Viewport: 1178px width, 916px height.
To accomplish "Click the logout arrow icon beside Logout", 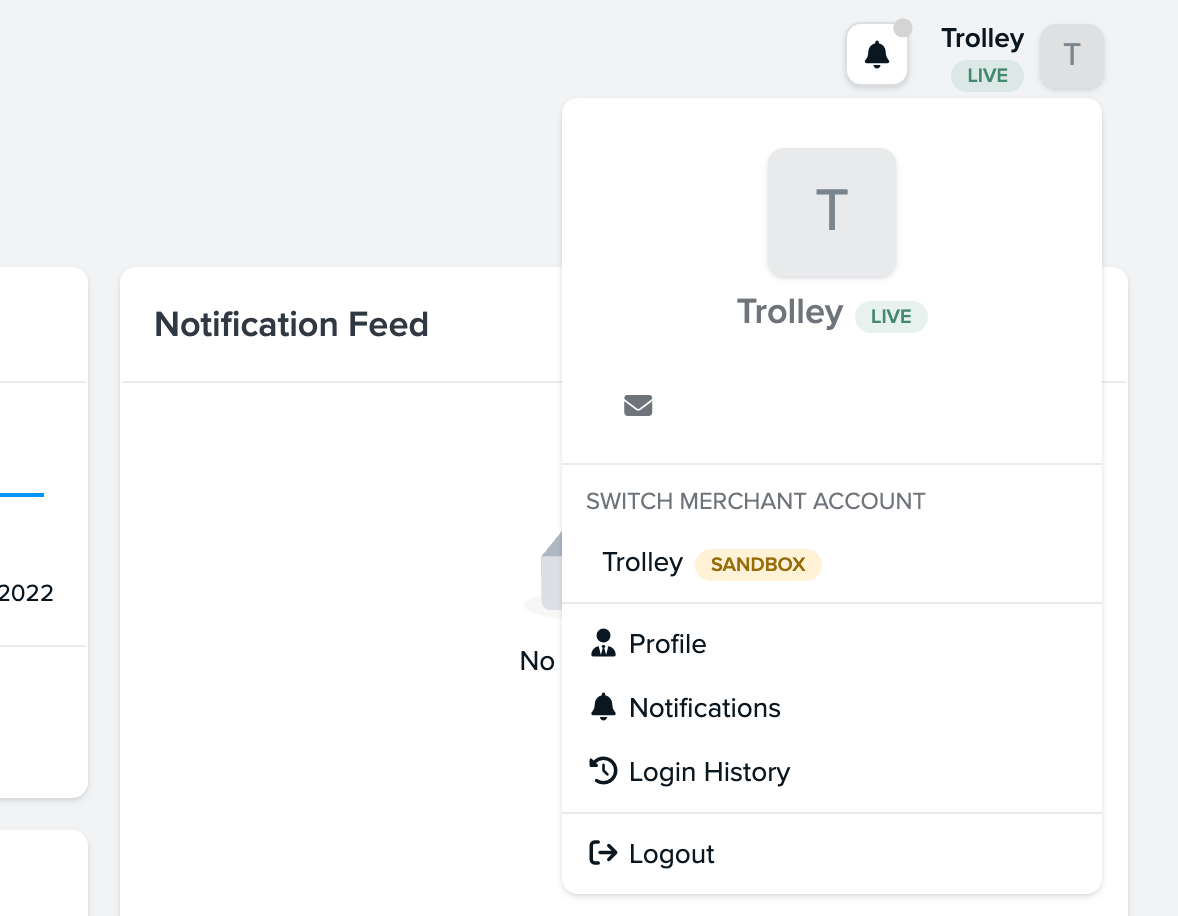I will (603, 853).
